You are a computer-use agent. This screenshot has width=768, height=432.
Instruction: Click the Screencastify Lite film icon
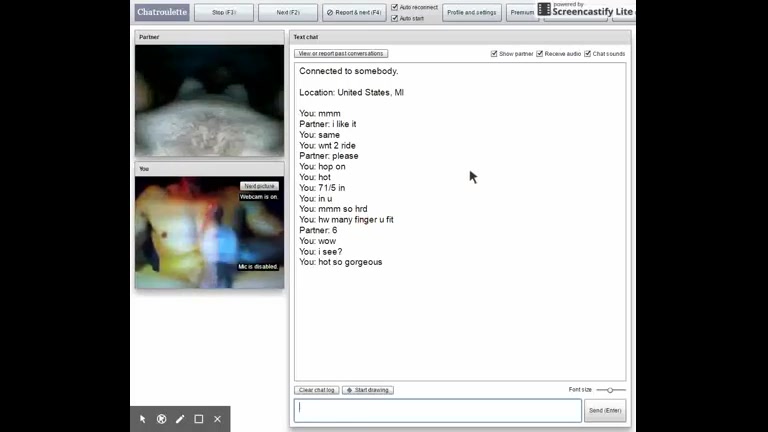[x=544, y=9]
